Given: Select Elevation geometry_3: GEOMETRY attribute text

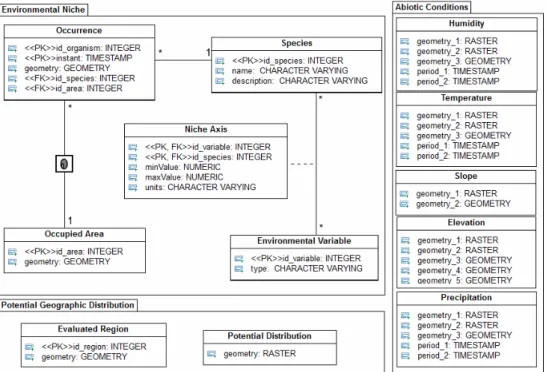Looking at the screenshot, I should [x=465, y=261].
